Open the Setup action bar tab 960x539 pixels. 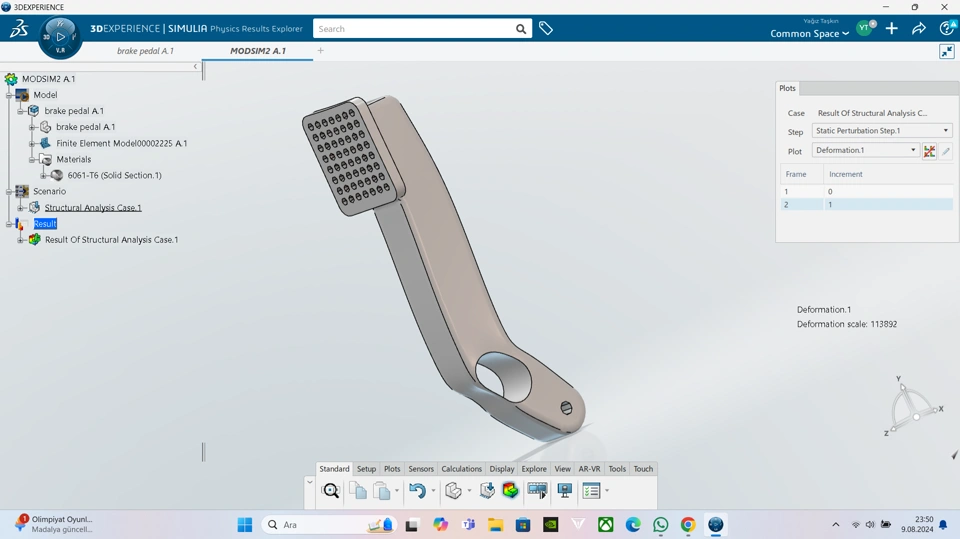[366, 469]
